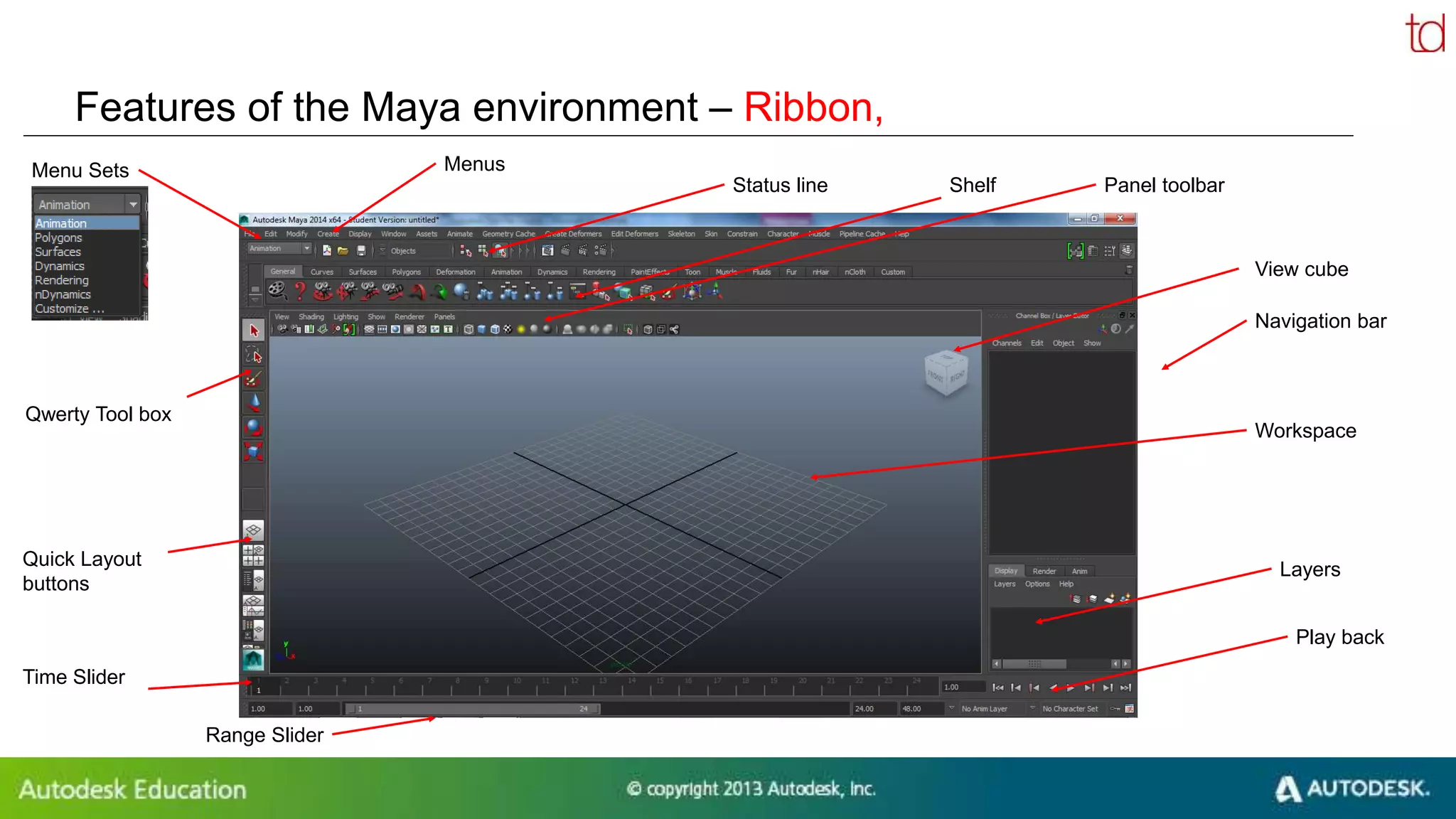Click the film reel shelf icon
This screenshot has width=1456, height=819.
(277, 291)
